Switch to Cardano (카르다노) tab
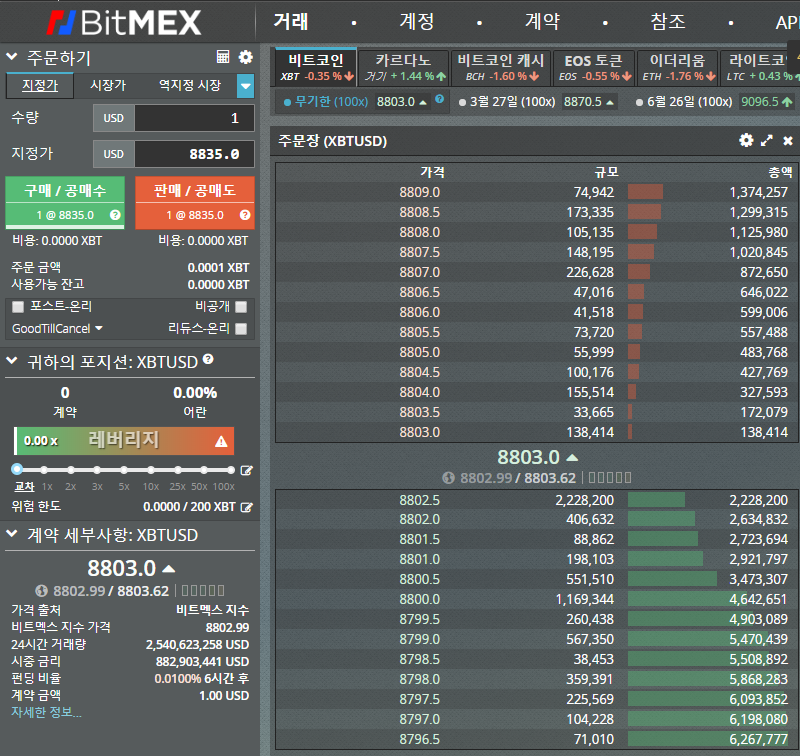Screen dimensions: 800x756 404,67
